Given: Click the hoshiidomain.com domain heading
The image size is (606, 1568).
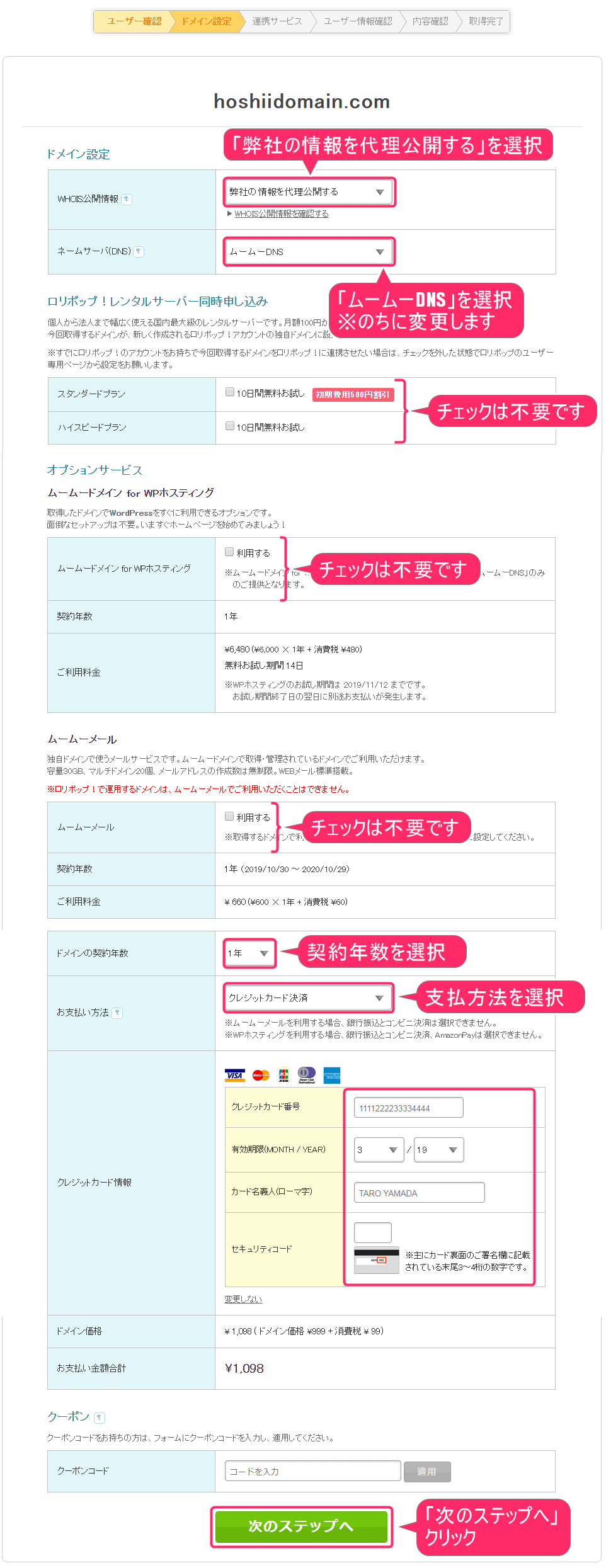Looking at the screenshot, I should pyautogui.click(x=302, y=101).
